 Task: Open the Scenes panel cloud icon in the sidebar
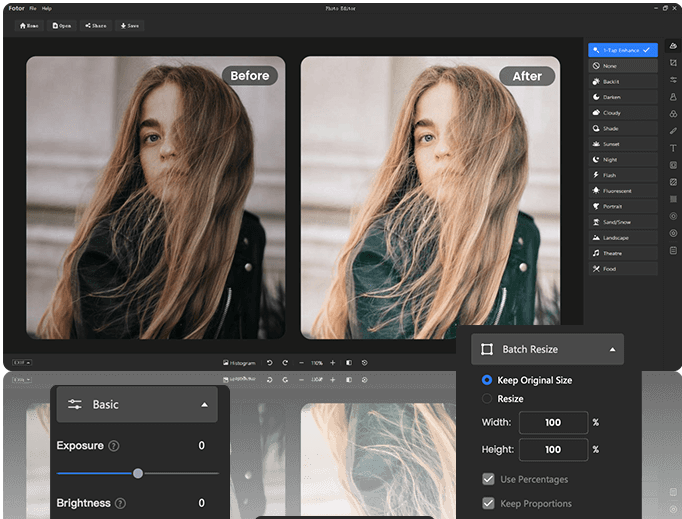(x=673, y=46)
